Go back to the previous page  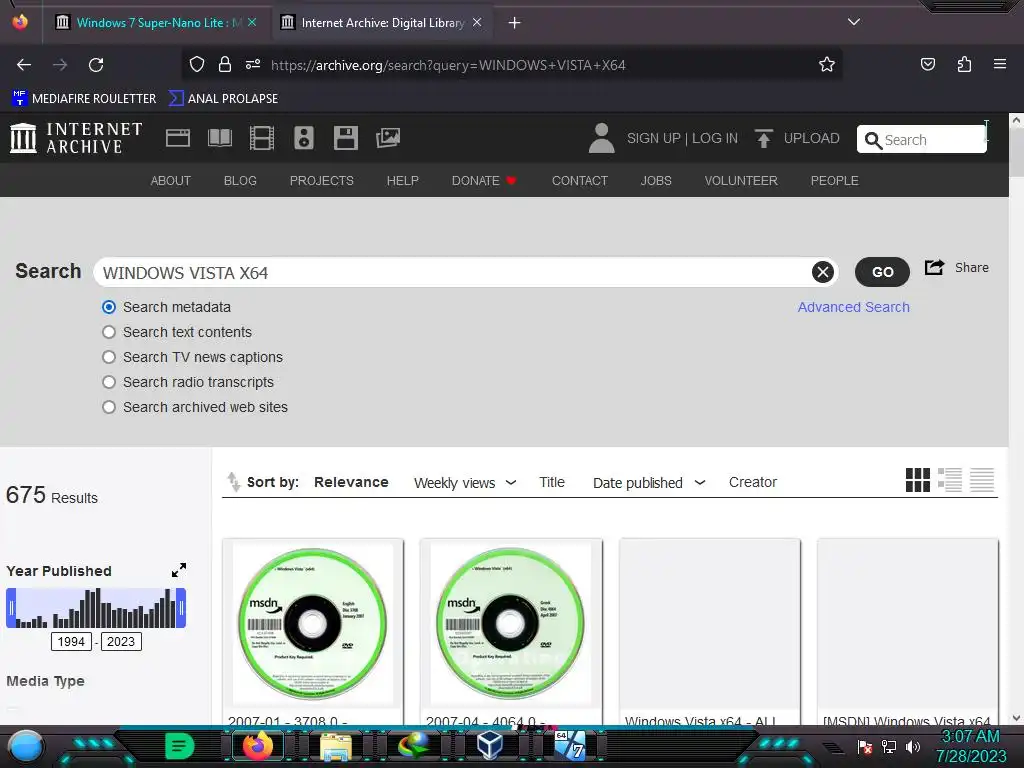(x=24, y=65)
